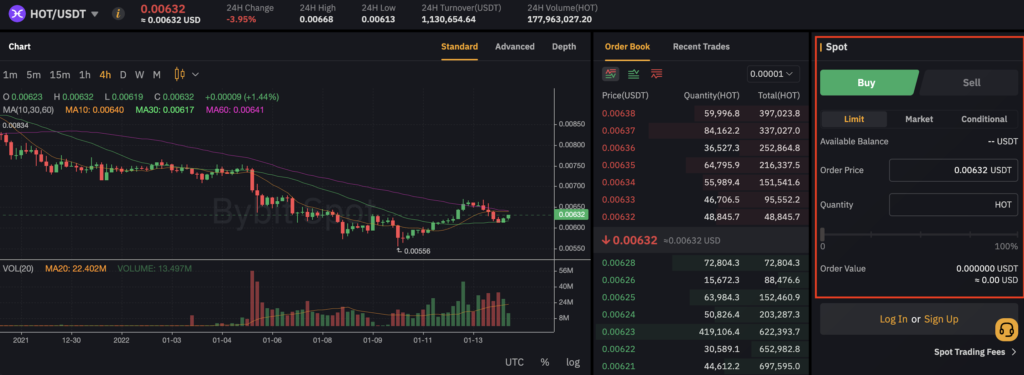Viewport: 1024px width, 375px height.
Task: Click the quantity percentage slider handle
Action: [822, 233]
